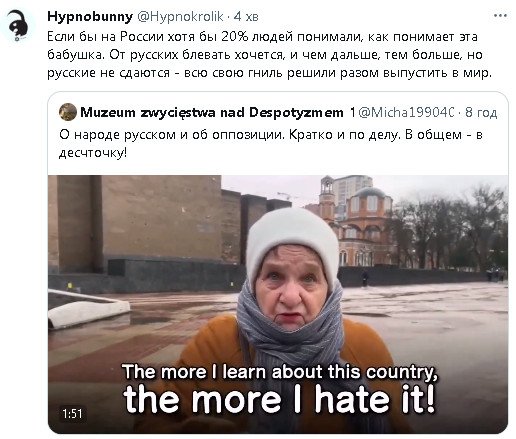
Task: Open the quoted tweet text
Action: tap(271, 143)
